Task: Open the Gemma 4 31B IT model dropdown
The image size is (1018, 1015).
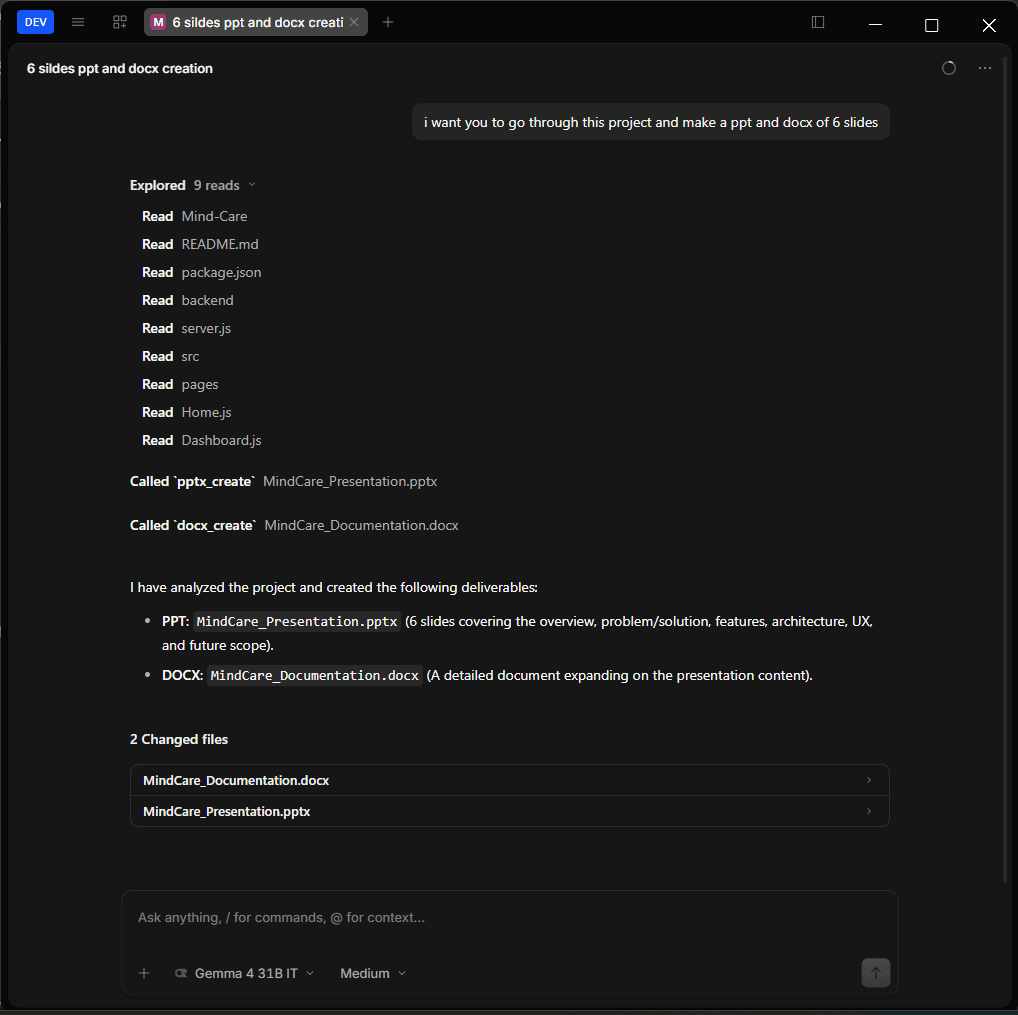Action: [245, 973]
